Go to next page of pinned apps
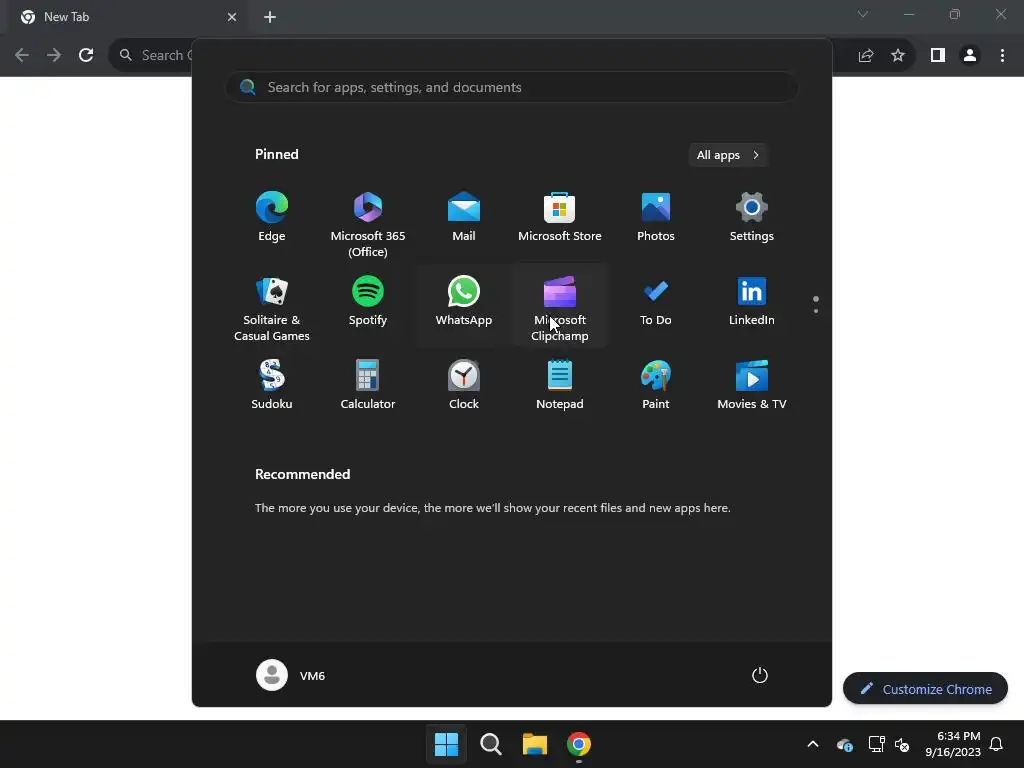The height and width of the screenshot is (768, 1024). click(x=816, y=310)
